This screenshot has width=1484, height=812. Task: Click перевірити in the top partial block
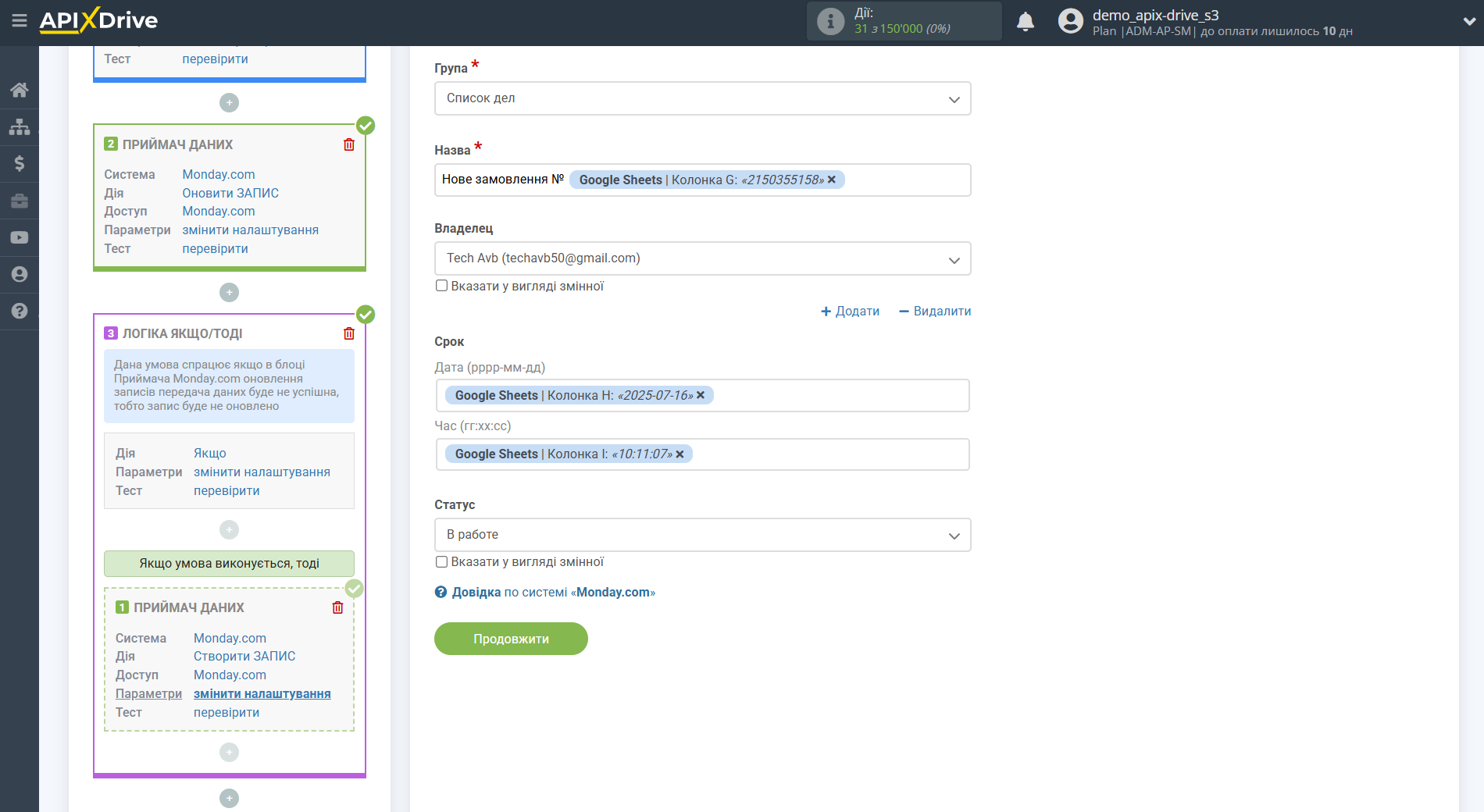[x=215, y=59]
